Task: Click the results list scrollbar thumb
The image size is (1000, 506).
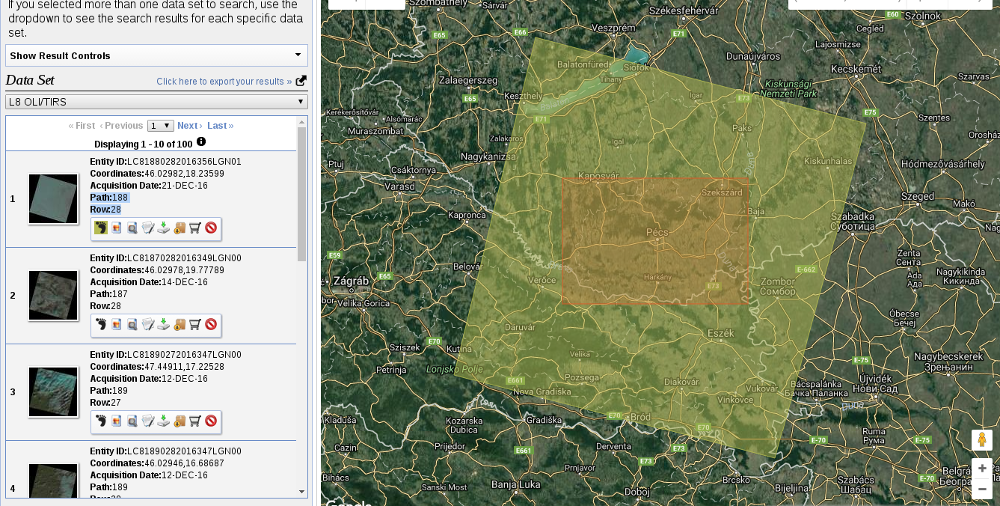Action: pyautogui.click(x=302, y=193)
